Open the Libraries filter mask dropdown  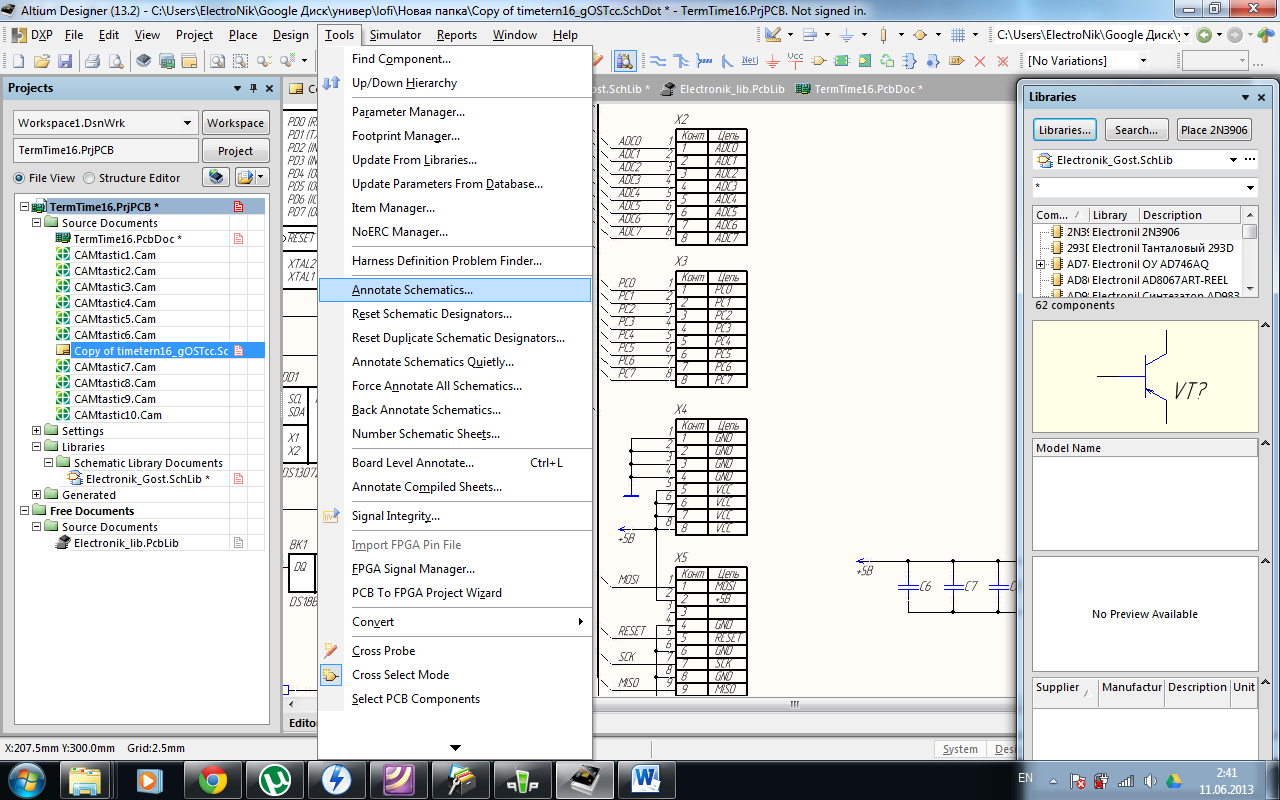pos(1250,188)
